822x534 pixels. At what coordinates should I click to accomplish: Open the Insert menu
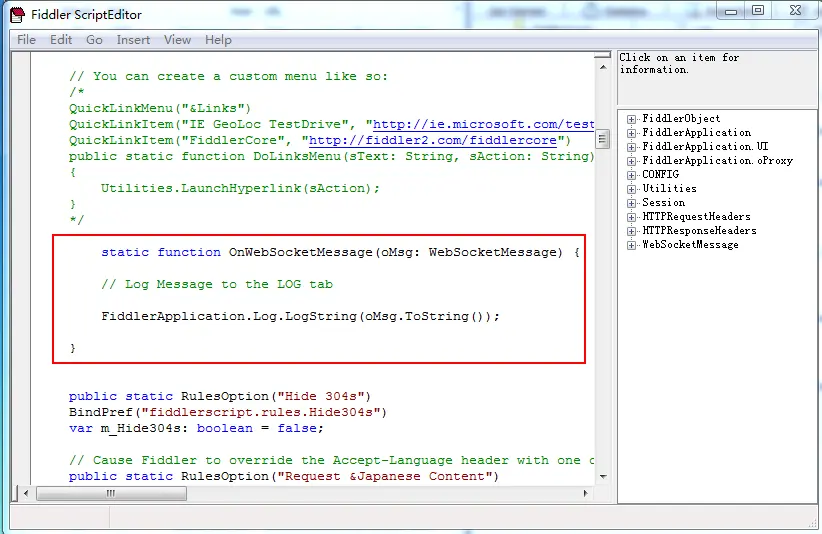(133, 40)
